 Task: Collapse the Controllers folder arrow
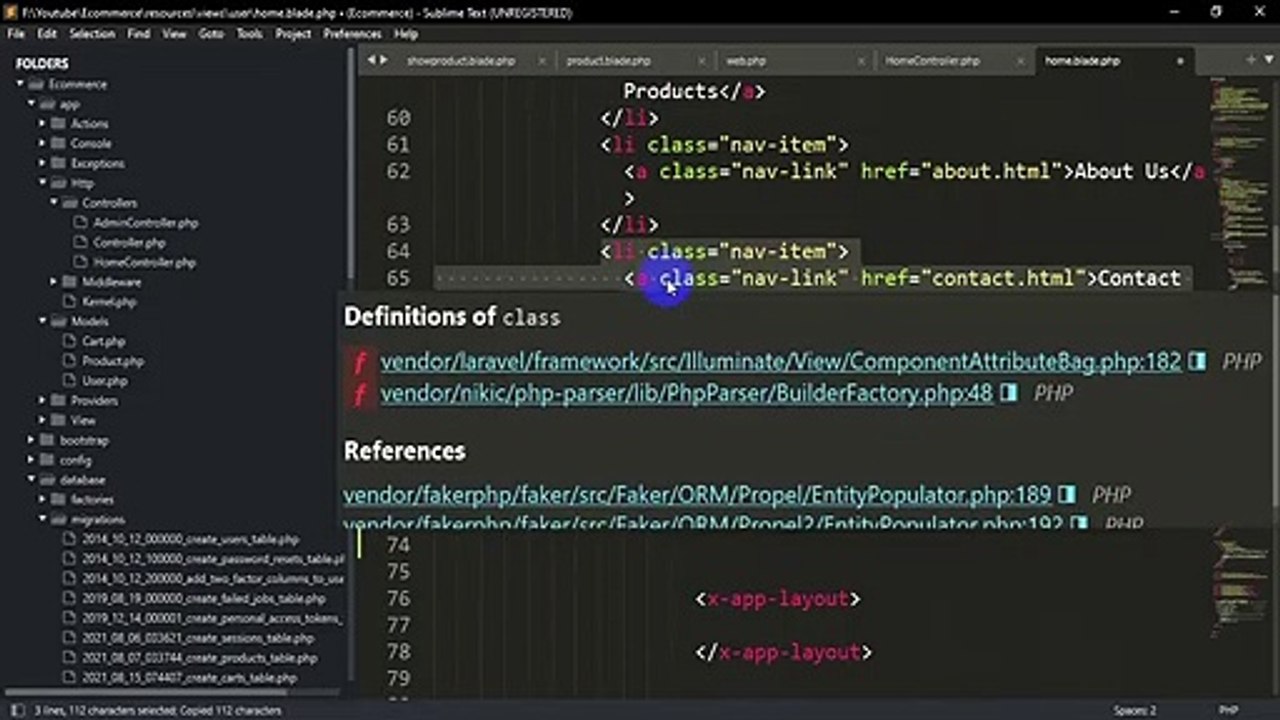tap(54, 203)
